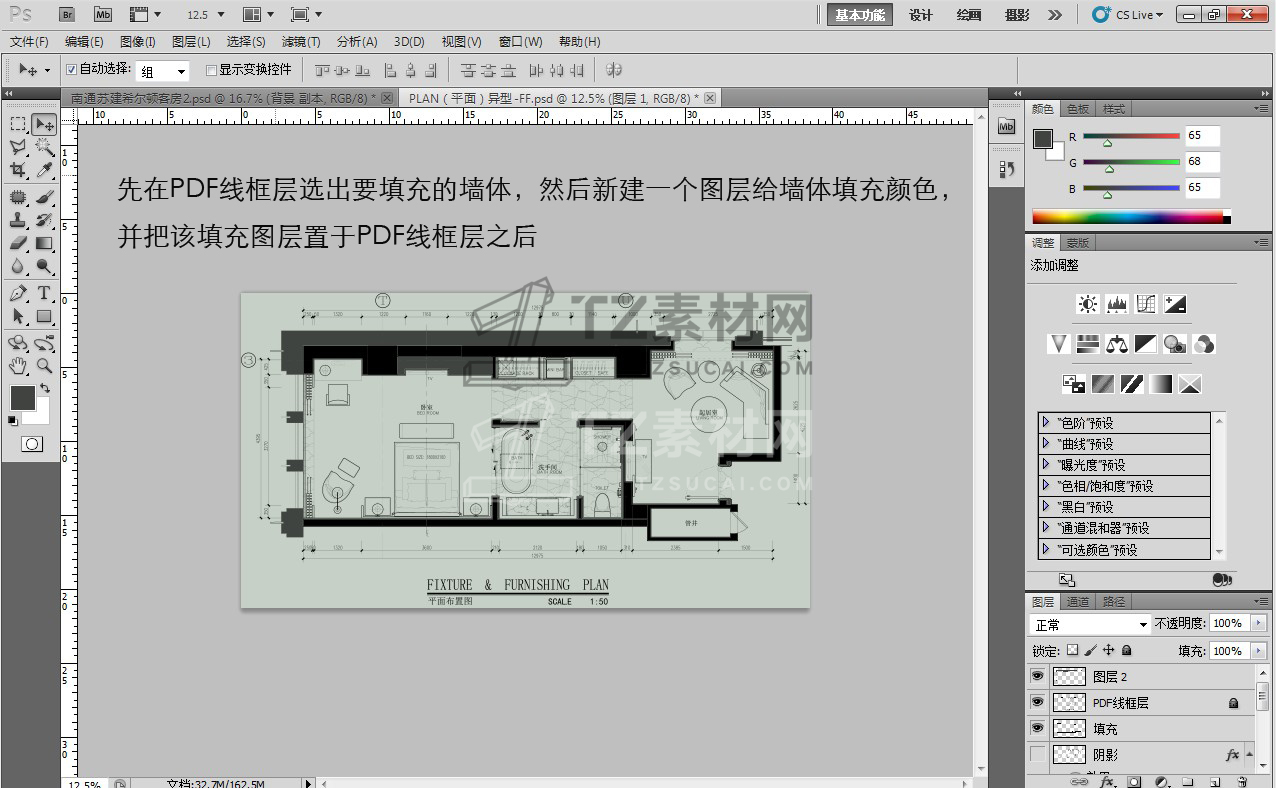Select the Horizontal Type tool
The width and height of the screenshot is (1276, 788).
tap(44, 293)
